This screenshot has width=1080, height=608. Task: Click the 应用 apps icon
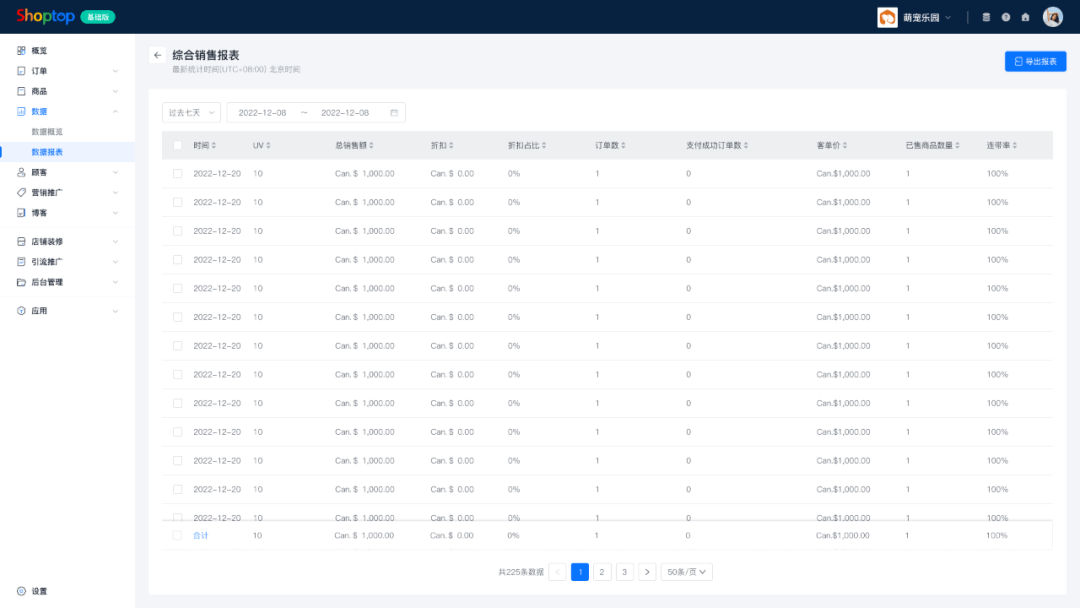pos(21,311)
